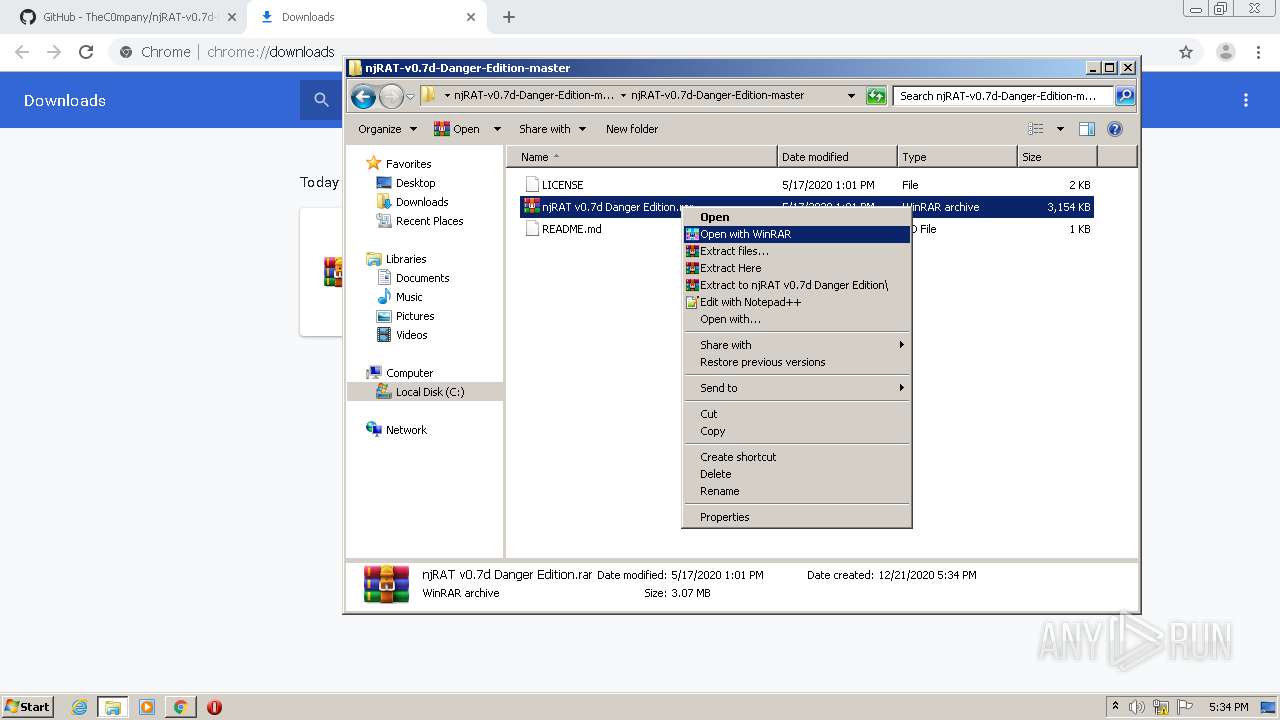Choose Extract to njRAT v0.7d Danger Edition\
Screen dimensions: 1280x720
point(797,285)
